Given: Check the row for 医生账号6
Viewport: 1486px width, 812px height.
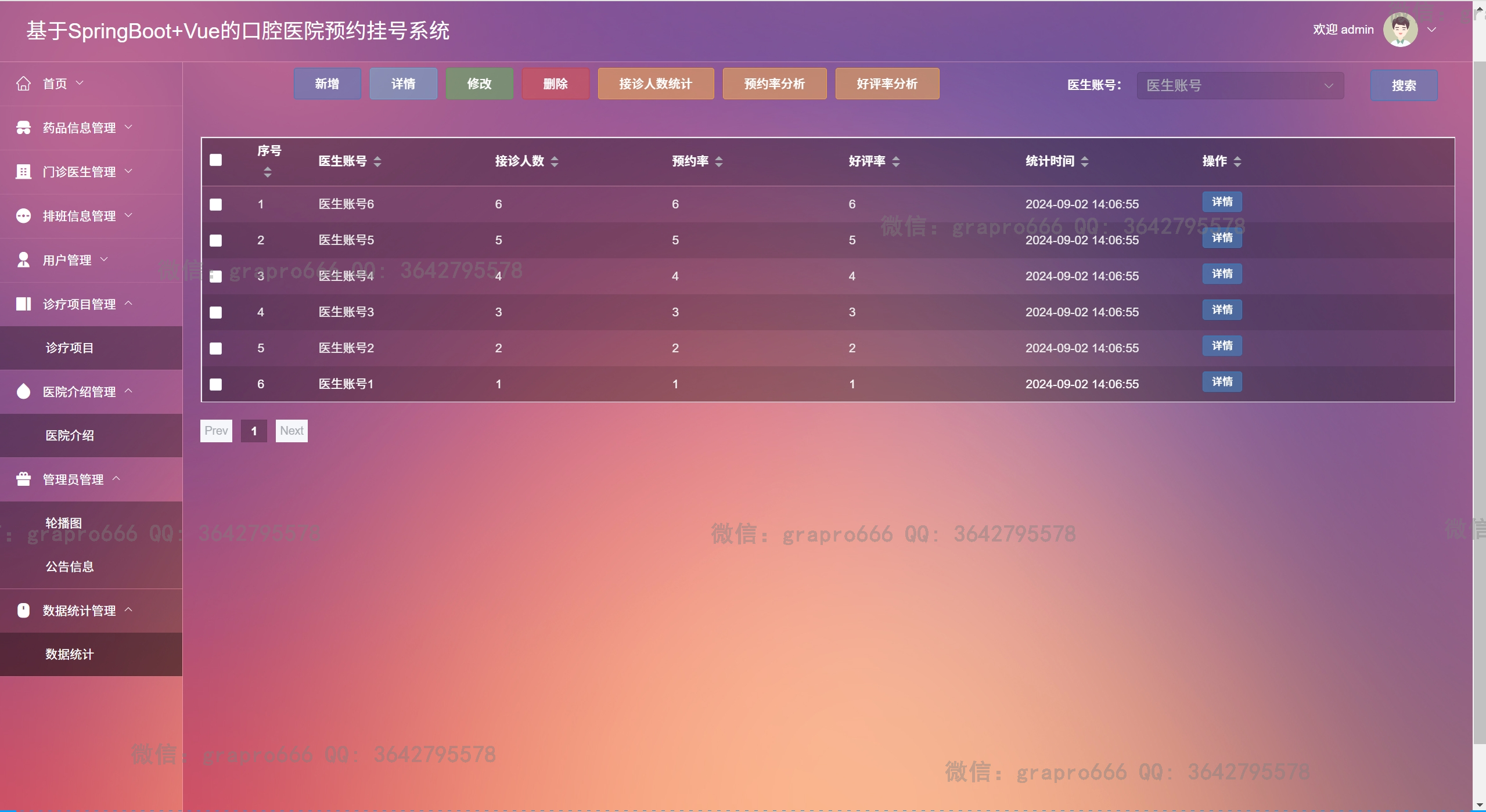Looking at the screenshot, I should pyautogui.click(x=215, y=204).
